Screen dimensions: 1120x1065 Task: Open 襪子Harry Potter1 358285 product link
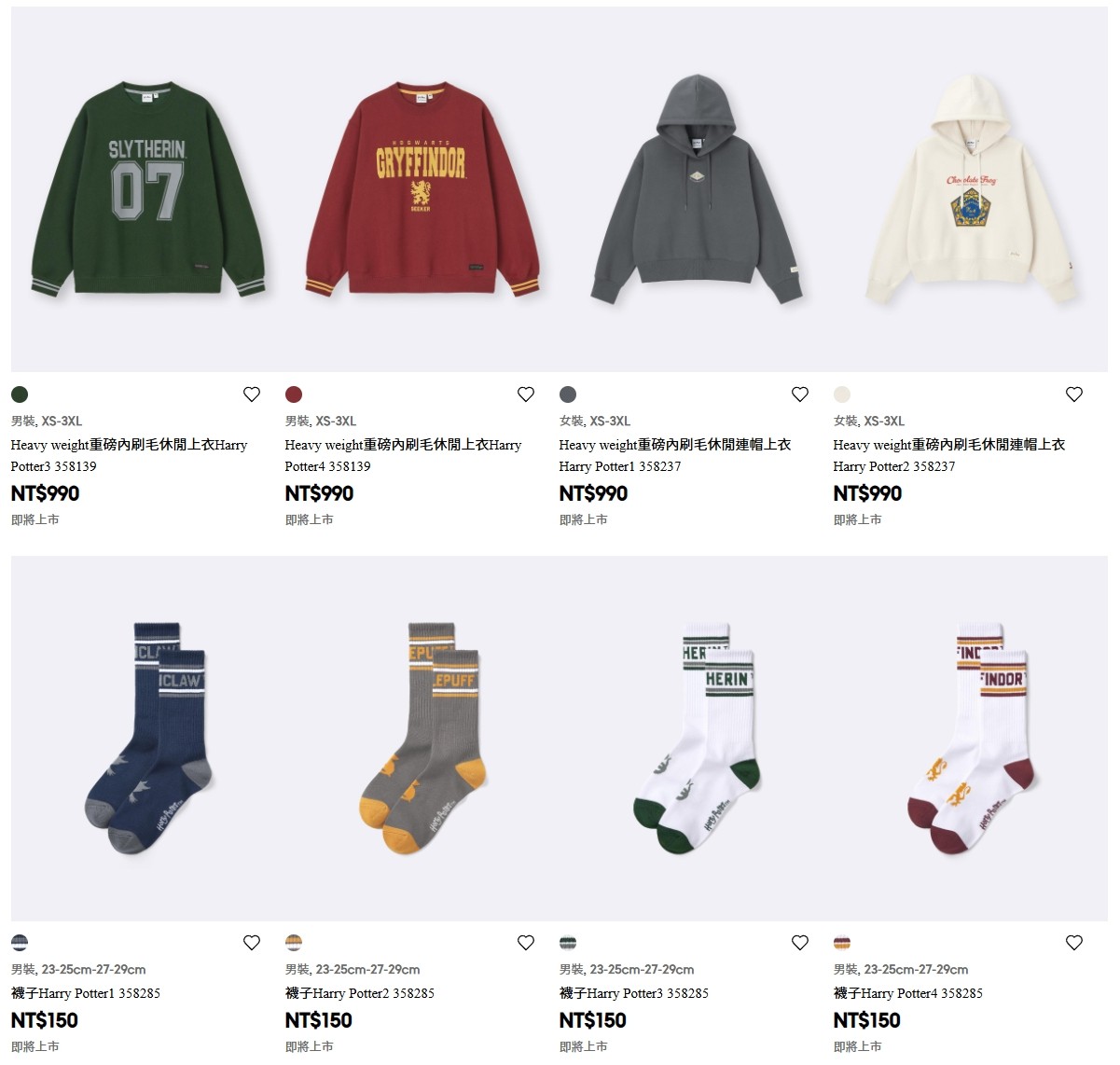click(86, 993)
